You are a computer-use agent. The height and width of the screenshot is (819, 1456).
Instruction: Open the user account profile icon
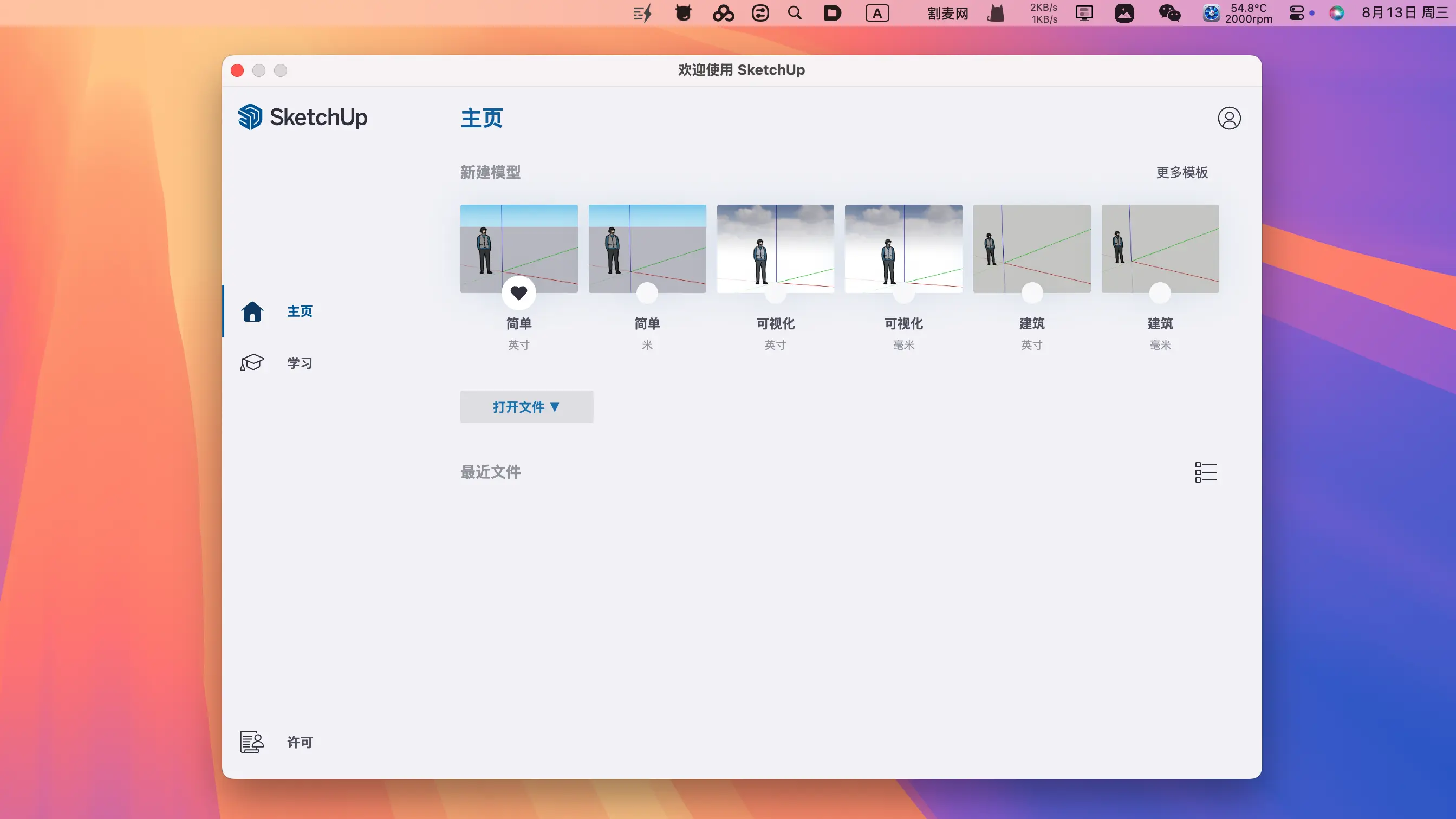click(1229, 118)
